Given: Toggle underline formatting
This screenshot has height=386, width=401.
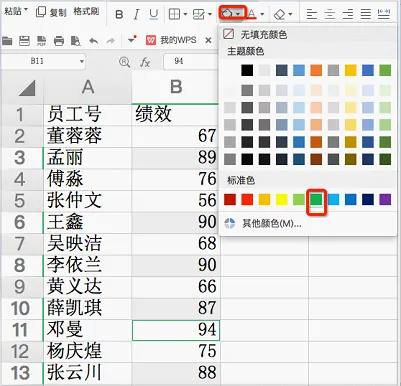Looking at the screenshot, I should click(x=154, y=14).
